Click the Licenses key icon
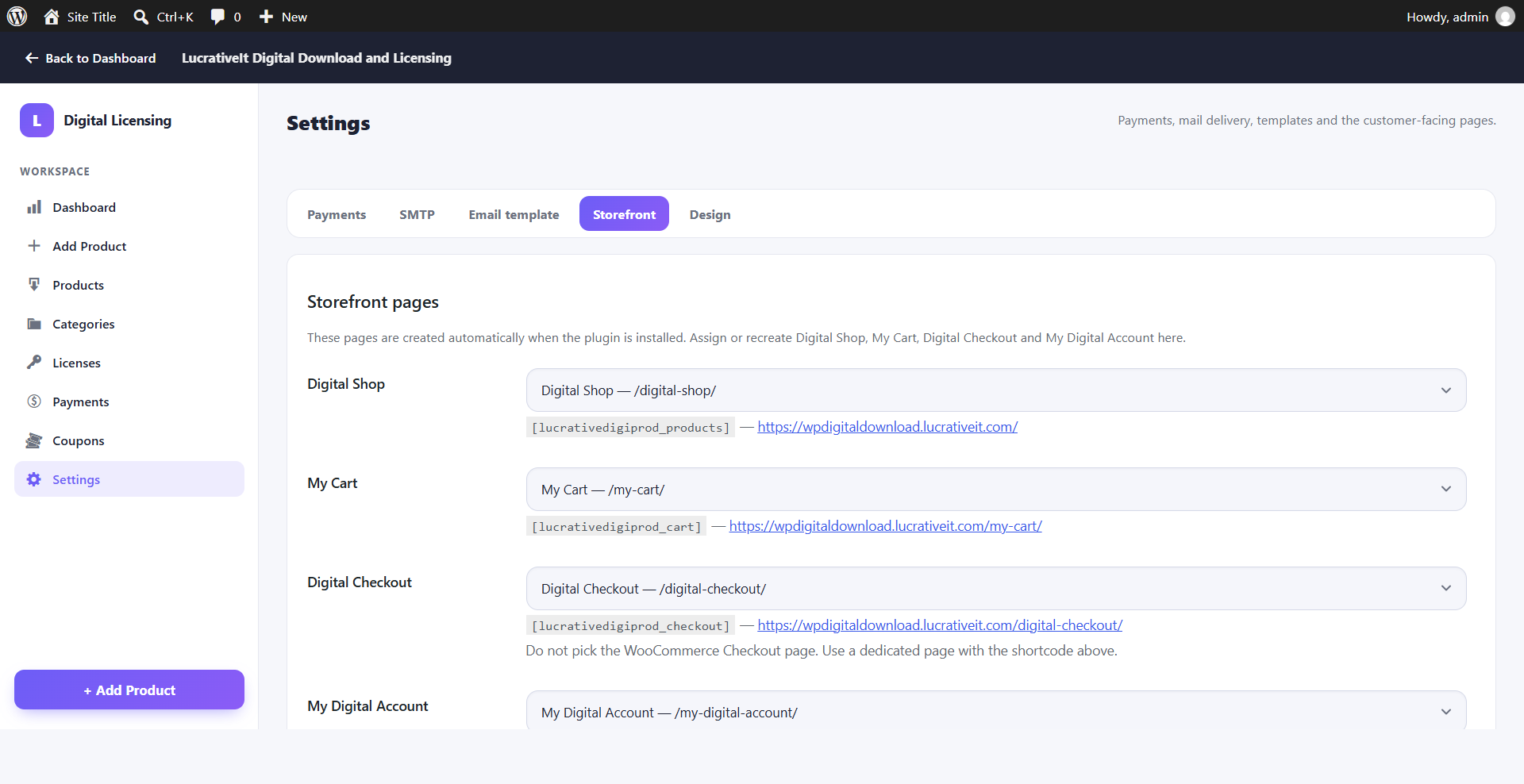Viewport: 1524px width, 784px height. coord(34,363)
